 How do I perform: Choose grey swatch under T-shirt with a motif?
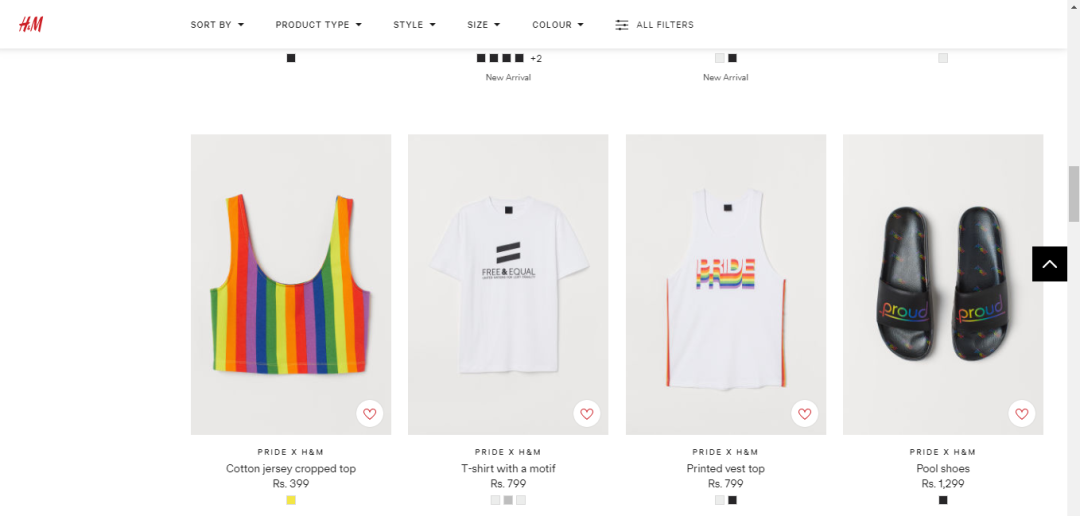508,500
